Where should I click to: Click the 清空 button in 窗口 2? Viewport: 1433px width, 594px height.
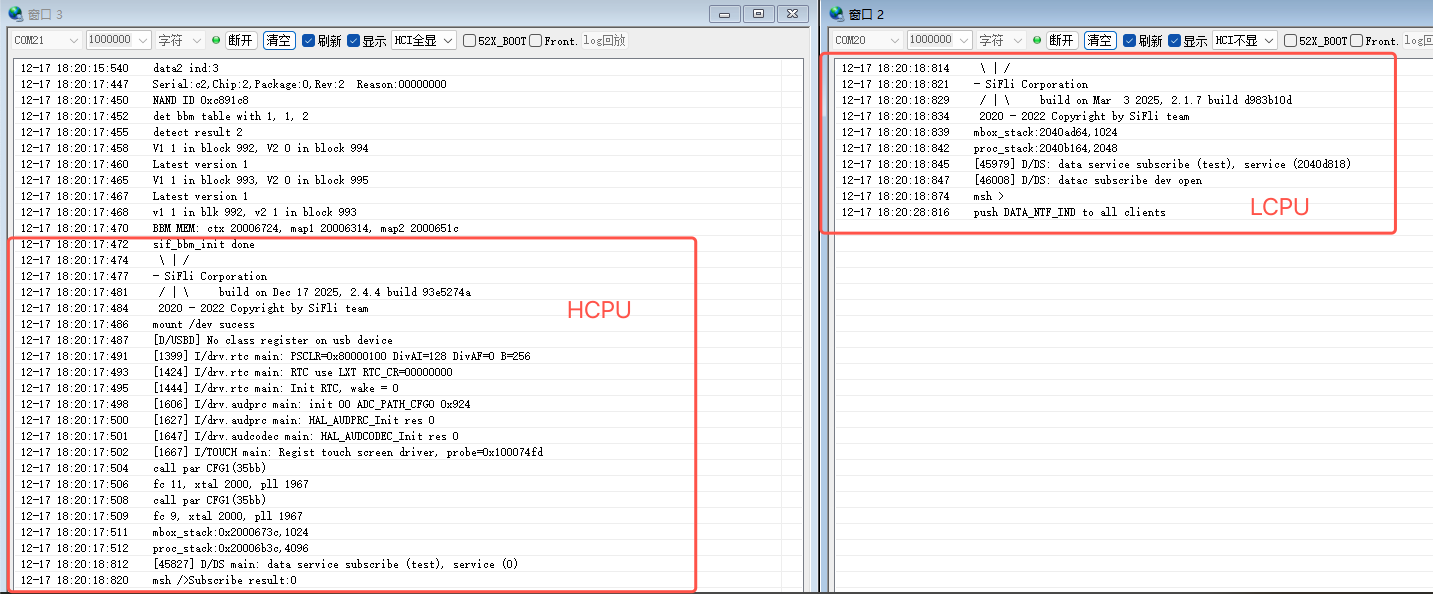(x=1100, y=40)
